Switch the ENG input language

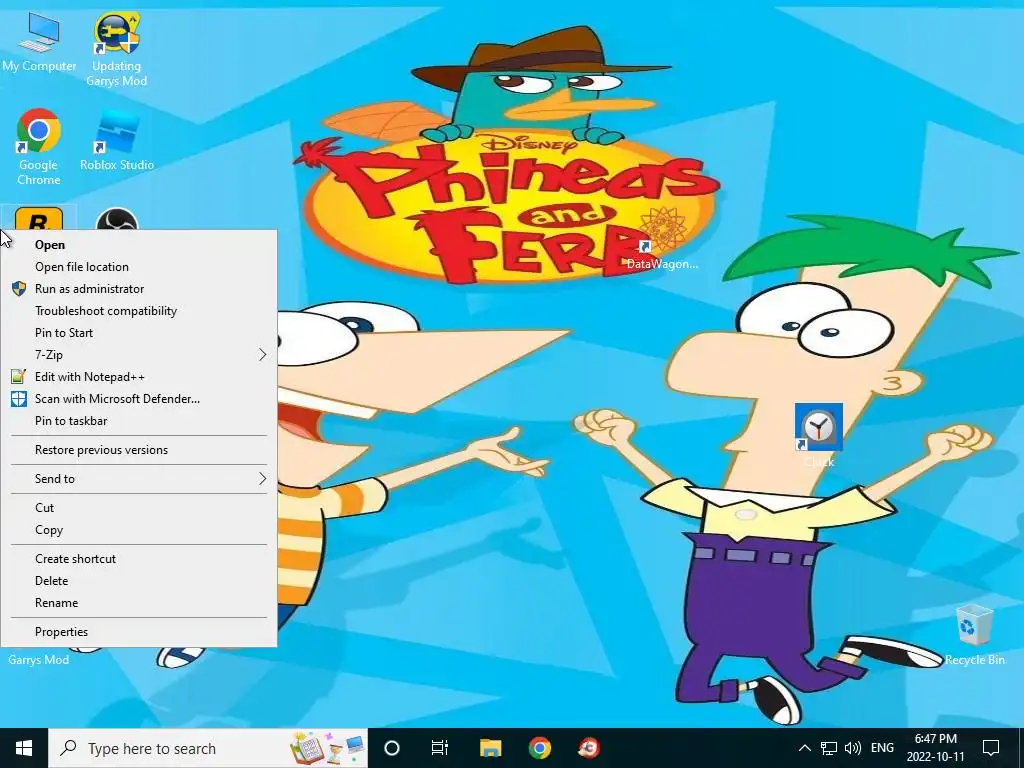pos(882,748)
